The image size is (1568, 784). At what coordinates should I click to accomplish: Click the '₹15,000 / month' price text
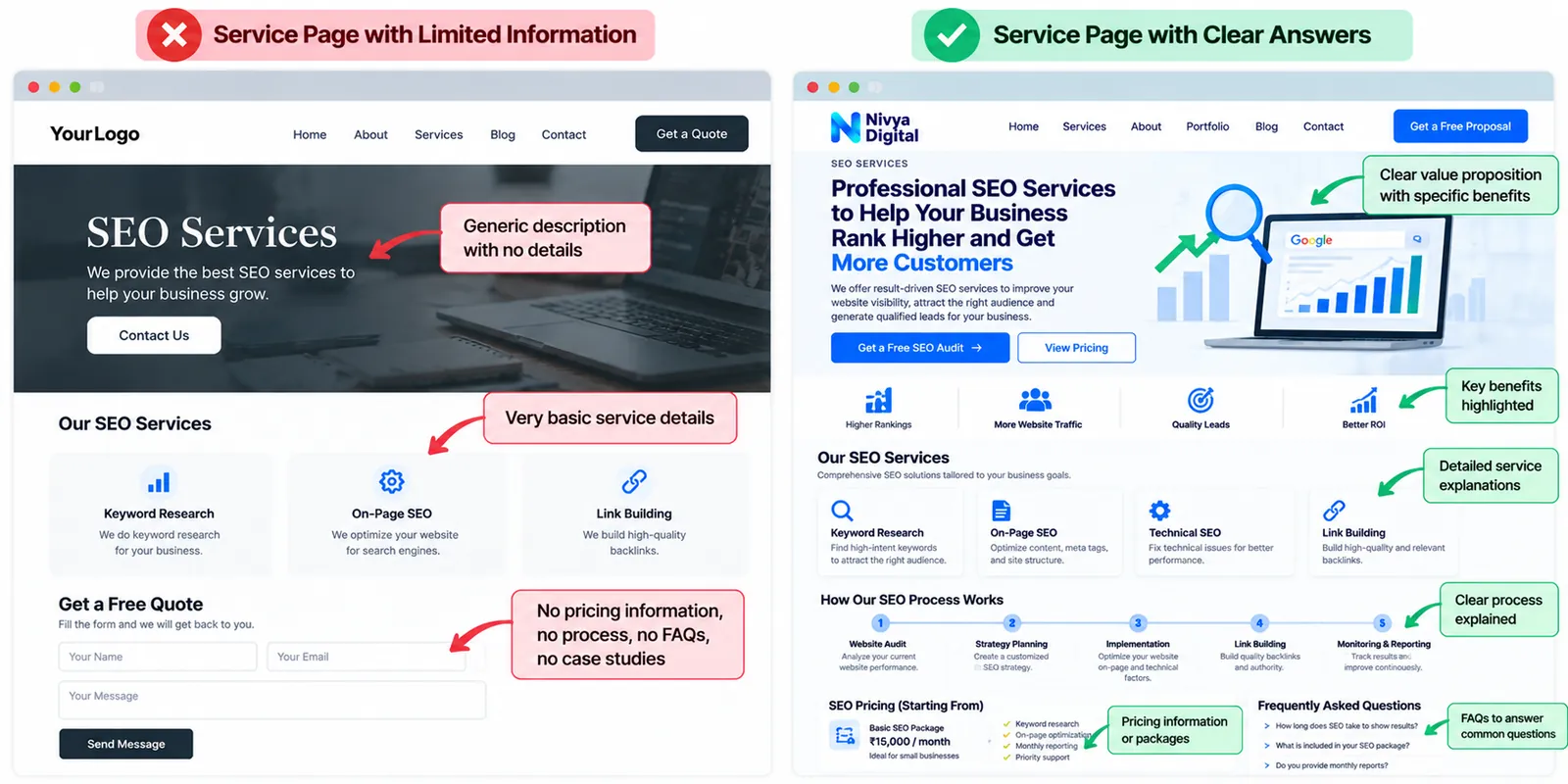909,742
